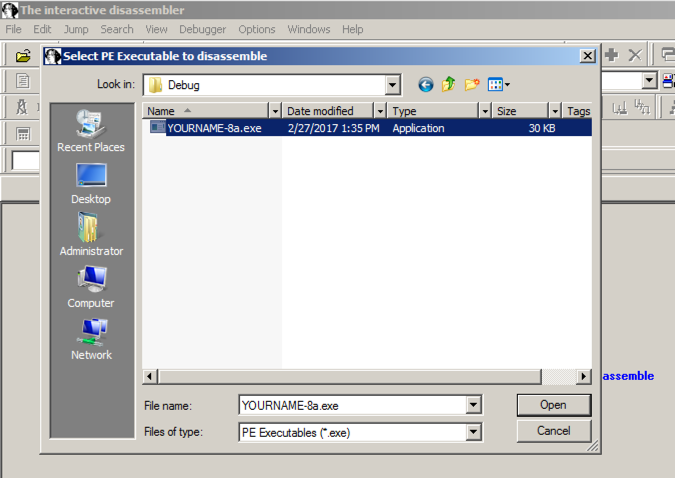Expand the Look in folder dropdown
This screenshot has height=478, width=675.
(x=392, y=85)
